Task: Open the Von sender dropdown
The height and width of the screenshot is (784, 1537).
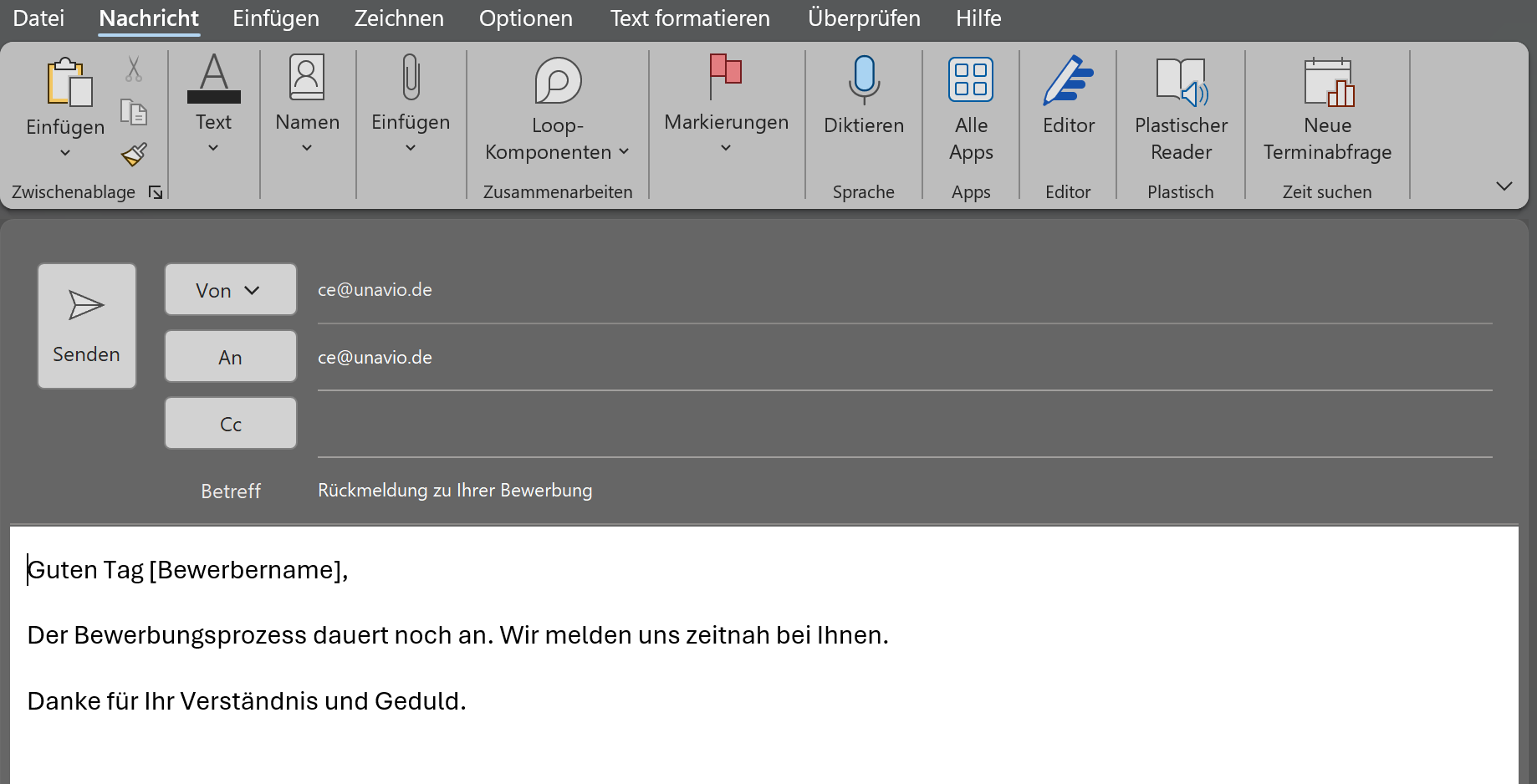Action: click(x=230, y=290)
